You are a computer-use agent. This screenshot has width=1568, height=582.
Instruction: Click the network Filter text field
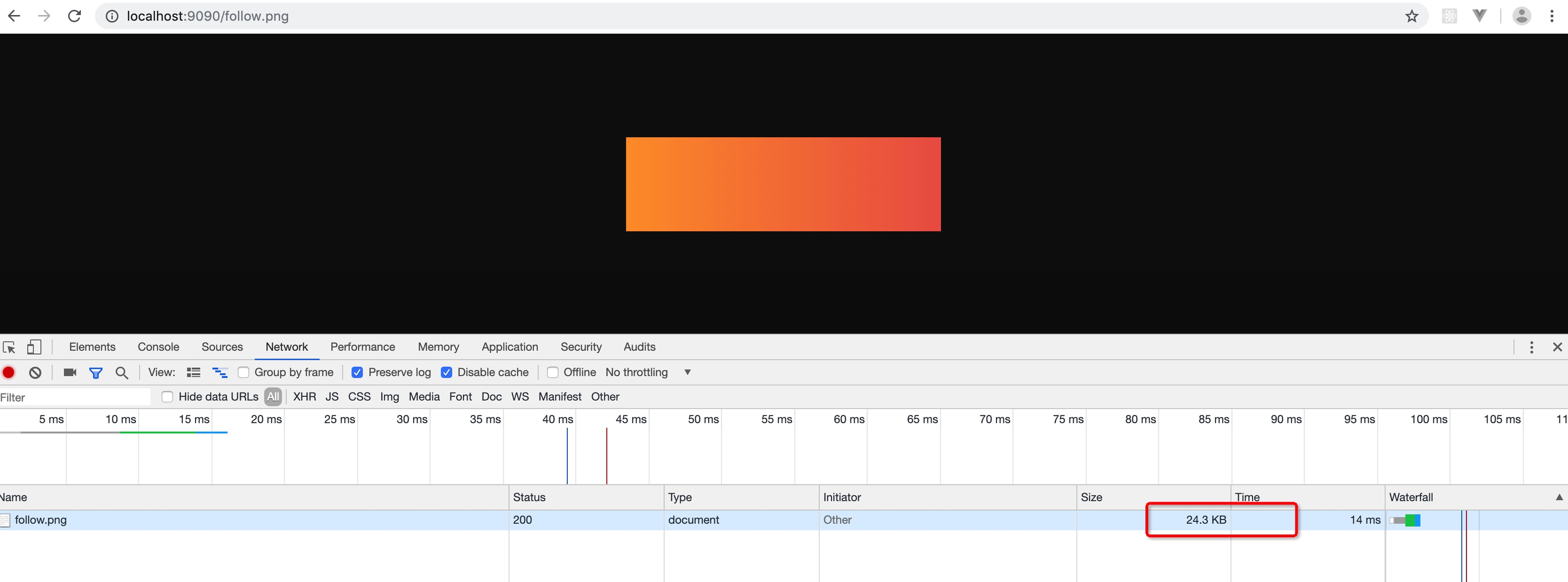(73, 397)
